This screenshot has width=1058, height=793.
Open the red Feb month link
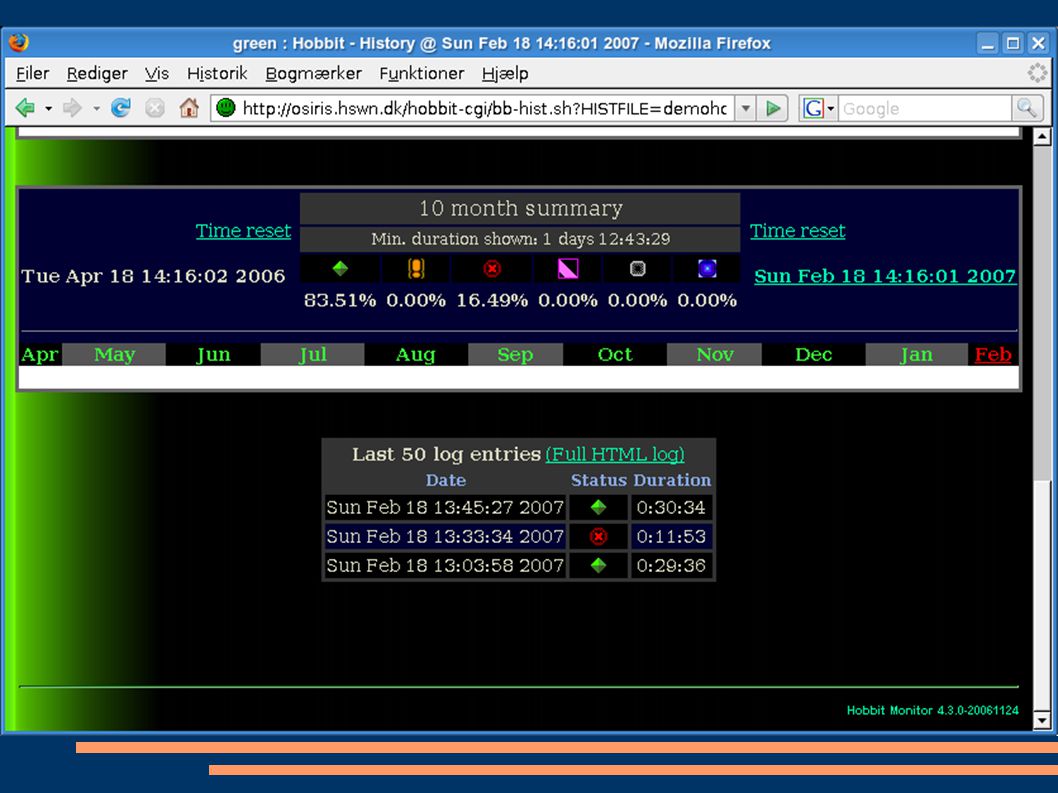tap(993, 354)
